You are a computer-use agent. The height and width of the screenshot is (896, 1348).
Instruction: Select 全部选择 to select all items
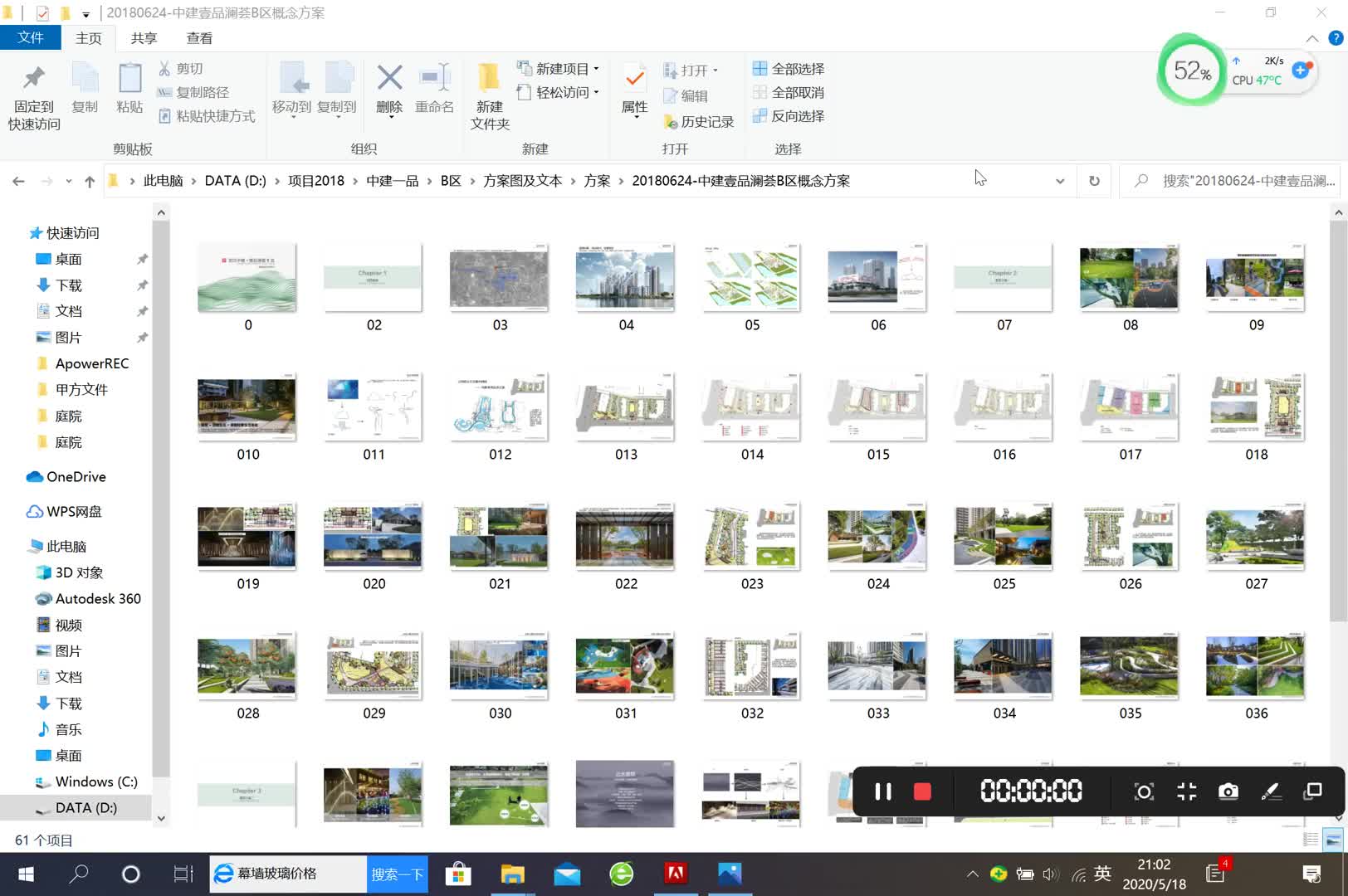[x=787, y=69]
